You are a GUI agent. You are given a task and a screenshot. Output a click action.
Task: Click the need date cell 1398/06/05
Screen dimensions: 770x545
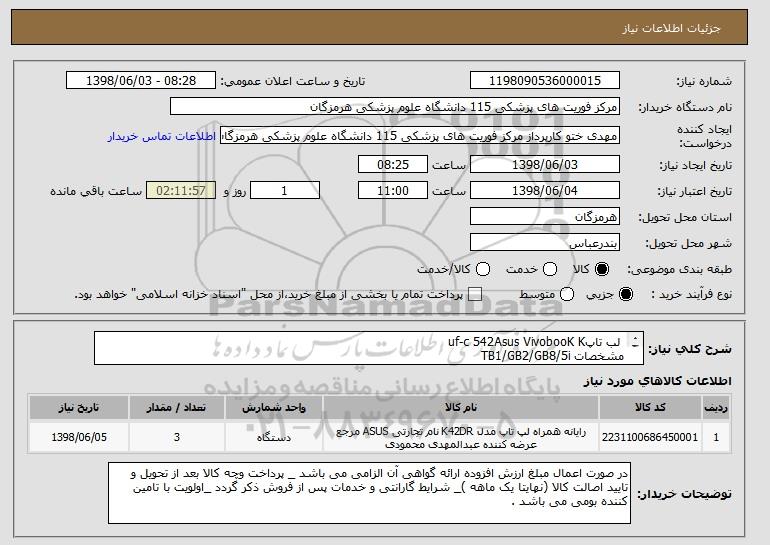point(79,437)
